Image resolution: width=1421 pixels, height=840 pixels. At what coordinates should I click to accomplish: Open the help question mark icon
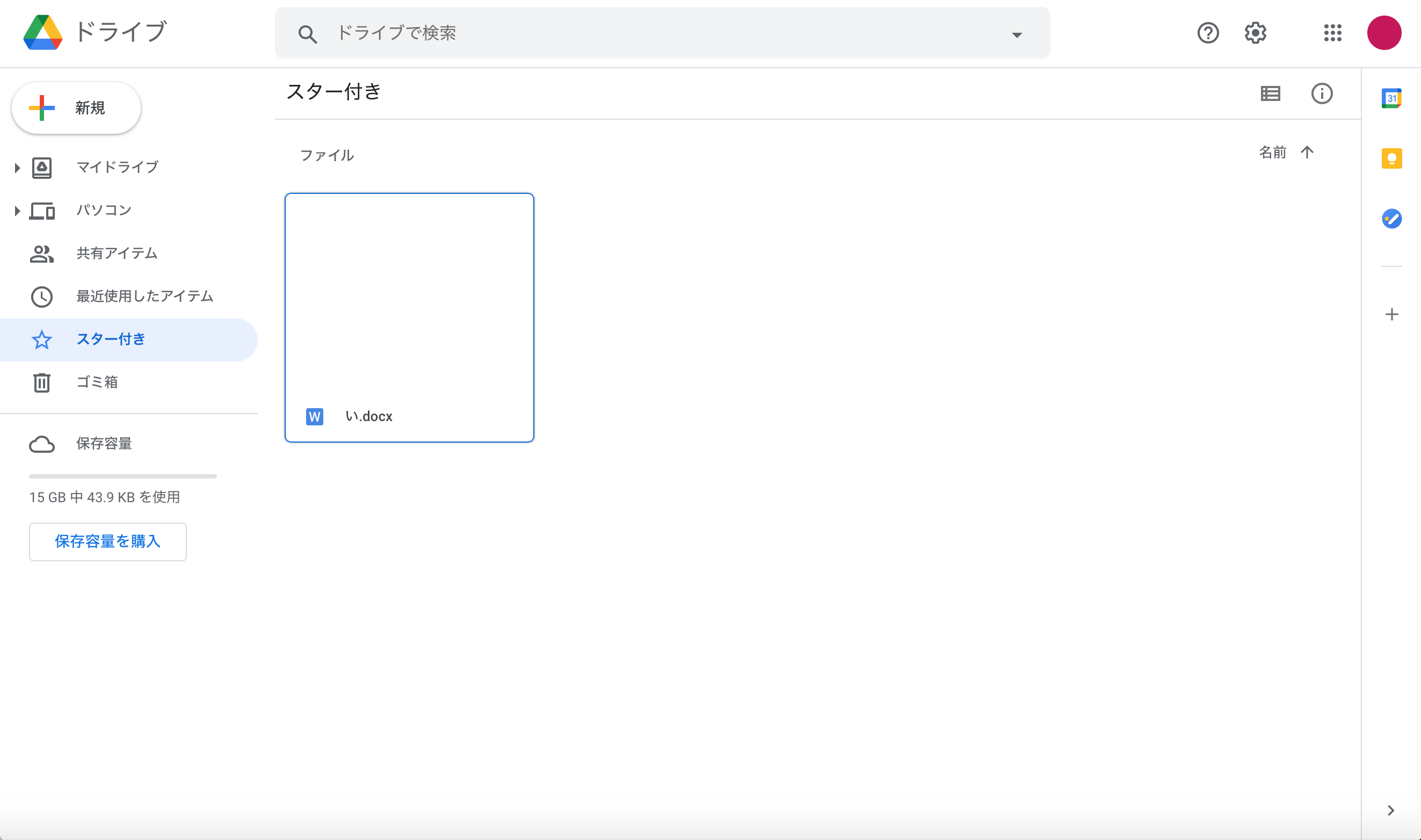point(1208,33)
